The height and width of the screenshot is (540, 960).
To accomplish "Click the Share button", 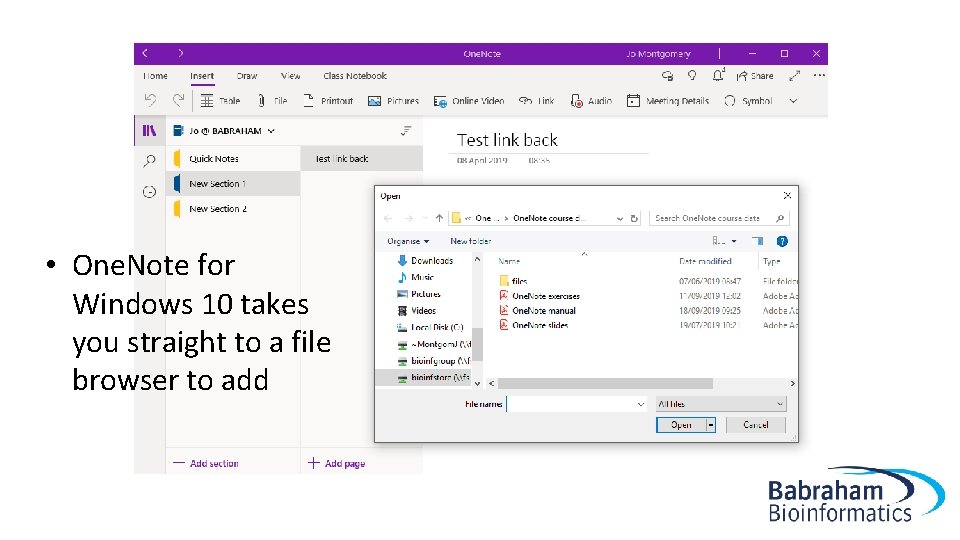I will 755,76.
